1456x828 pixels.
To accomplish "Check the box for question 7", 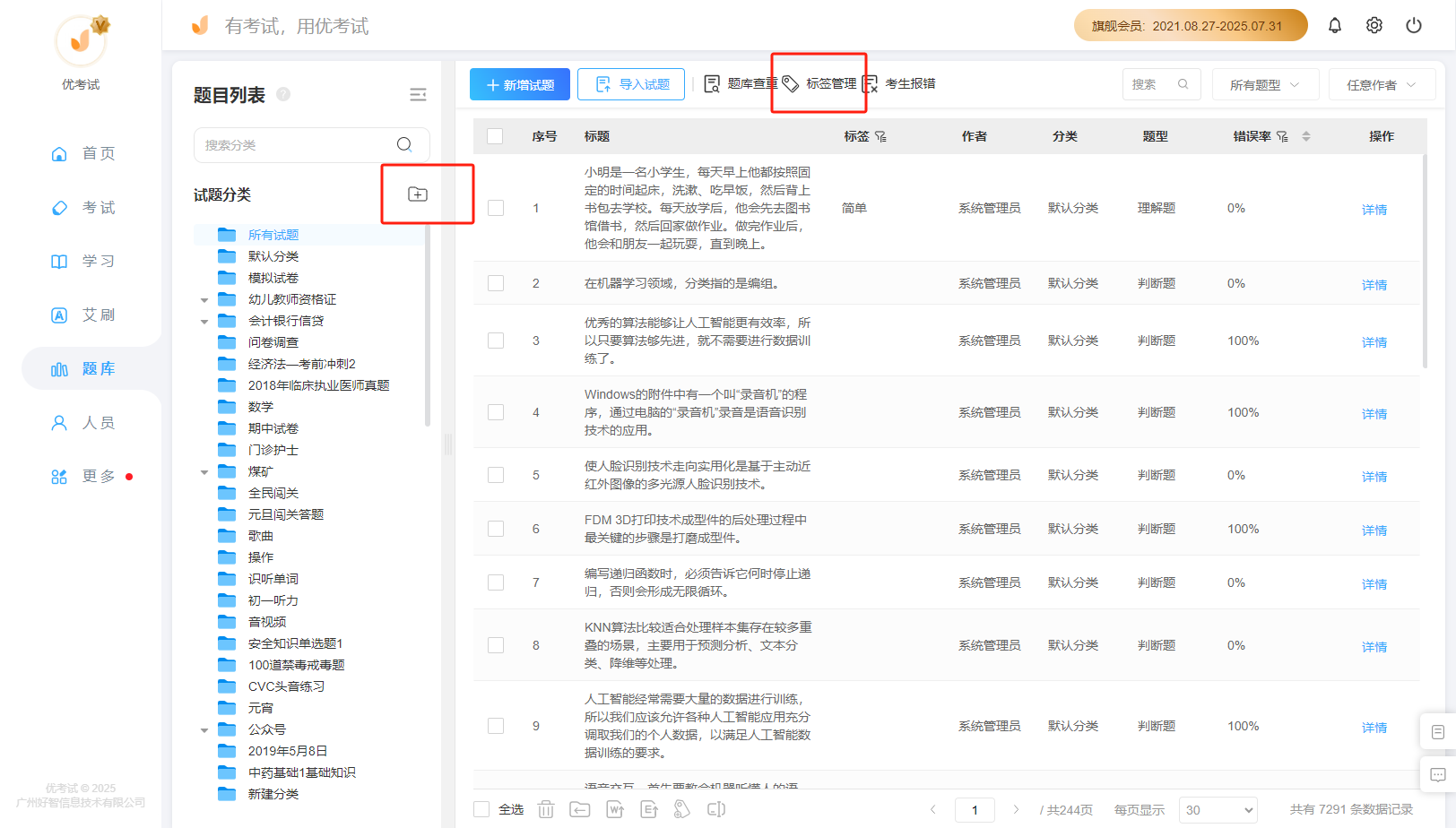I will (x=496, y=582).
